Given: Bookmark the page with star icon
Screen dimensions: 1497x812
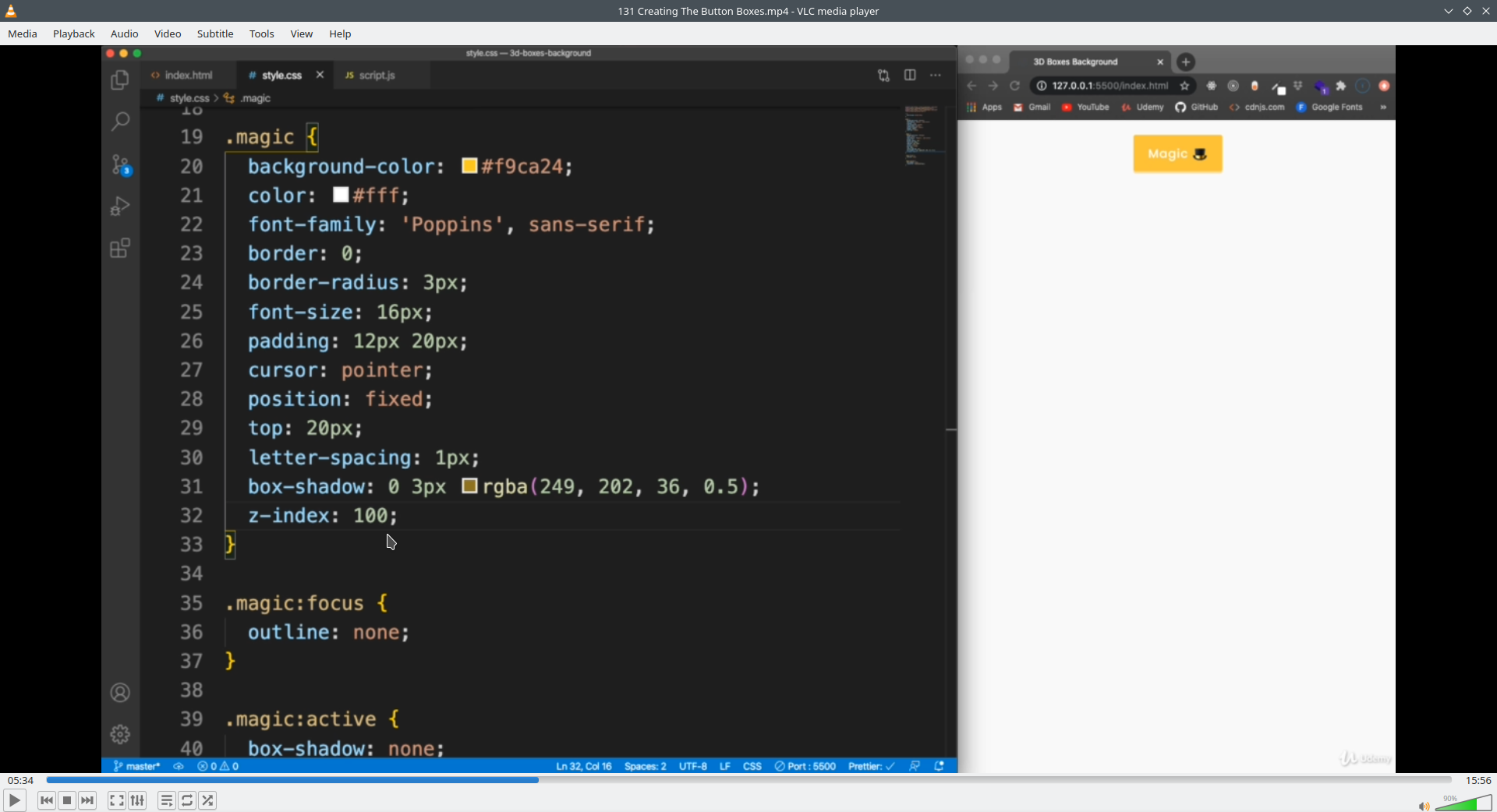Looking at the screenshot, I should [x=1185, y=86].
